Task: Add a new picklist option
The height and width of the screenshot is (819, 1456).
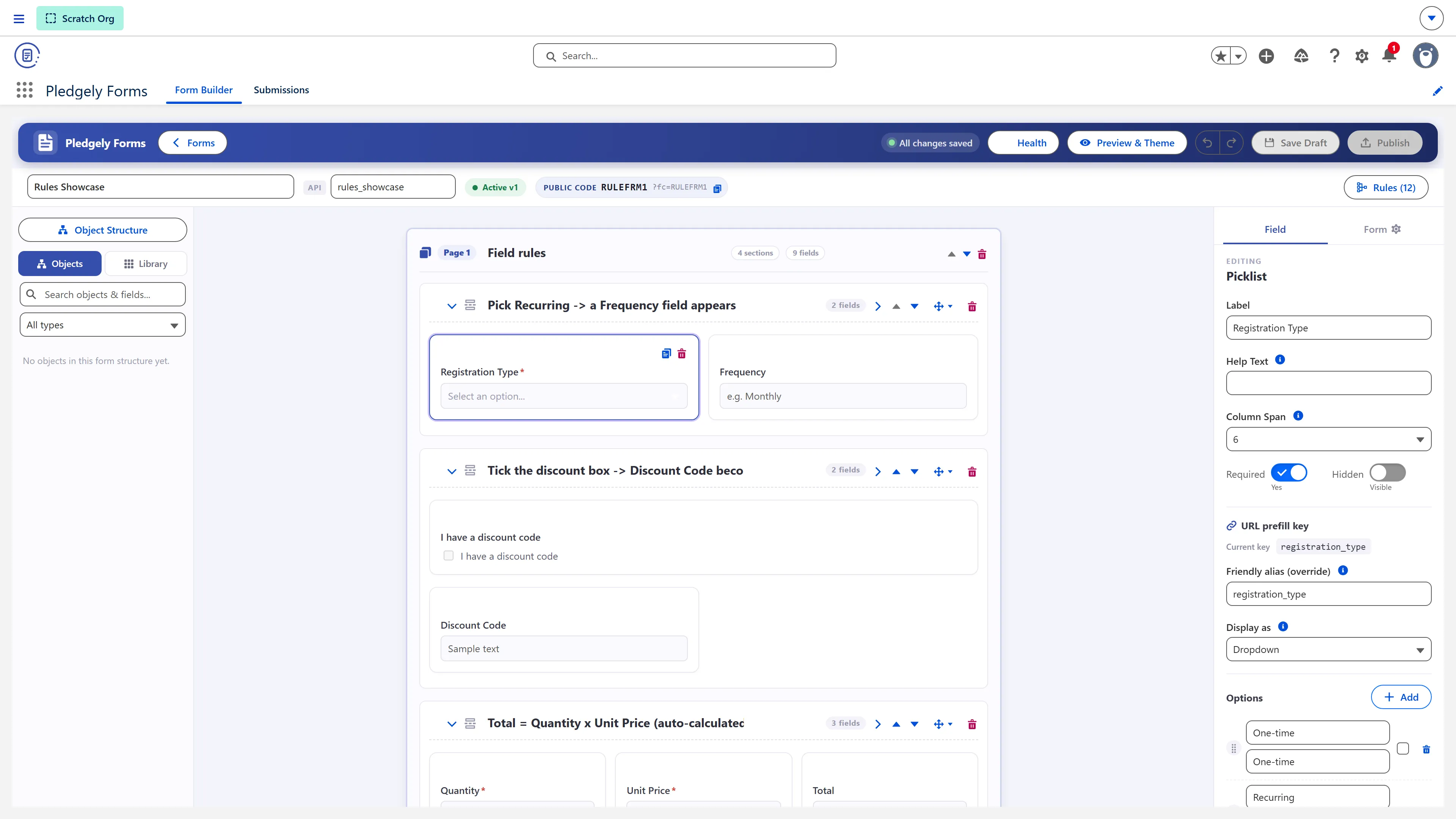Action: (x=1401, y=698)
